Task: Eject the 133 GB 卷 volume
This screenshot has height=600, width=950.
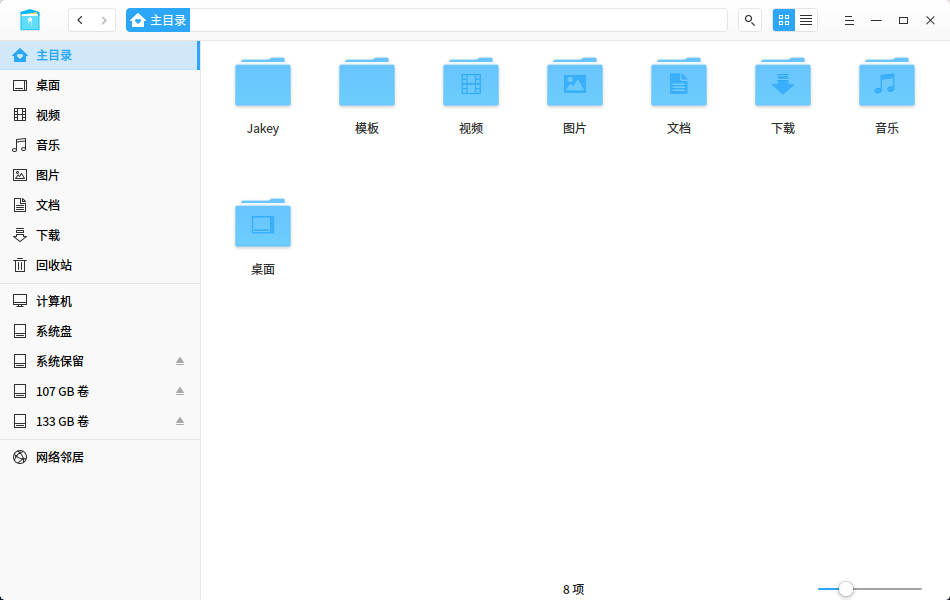Action: [x=180, y=421]
